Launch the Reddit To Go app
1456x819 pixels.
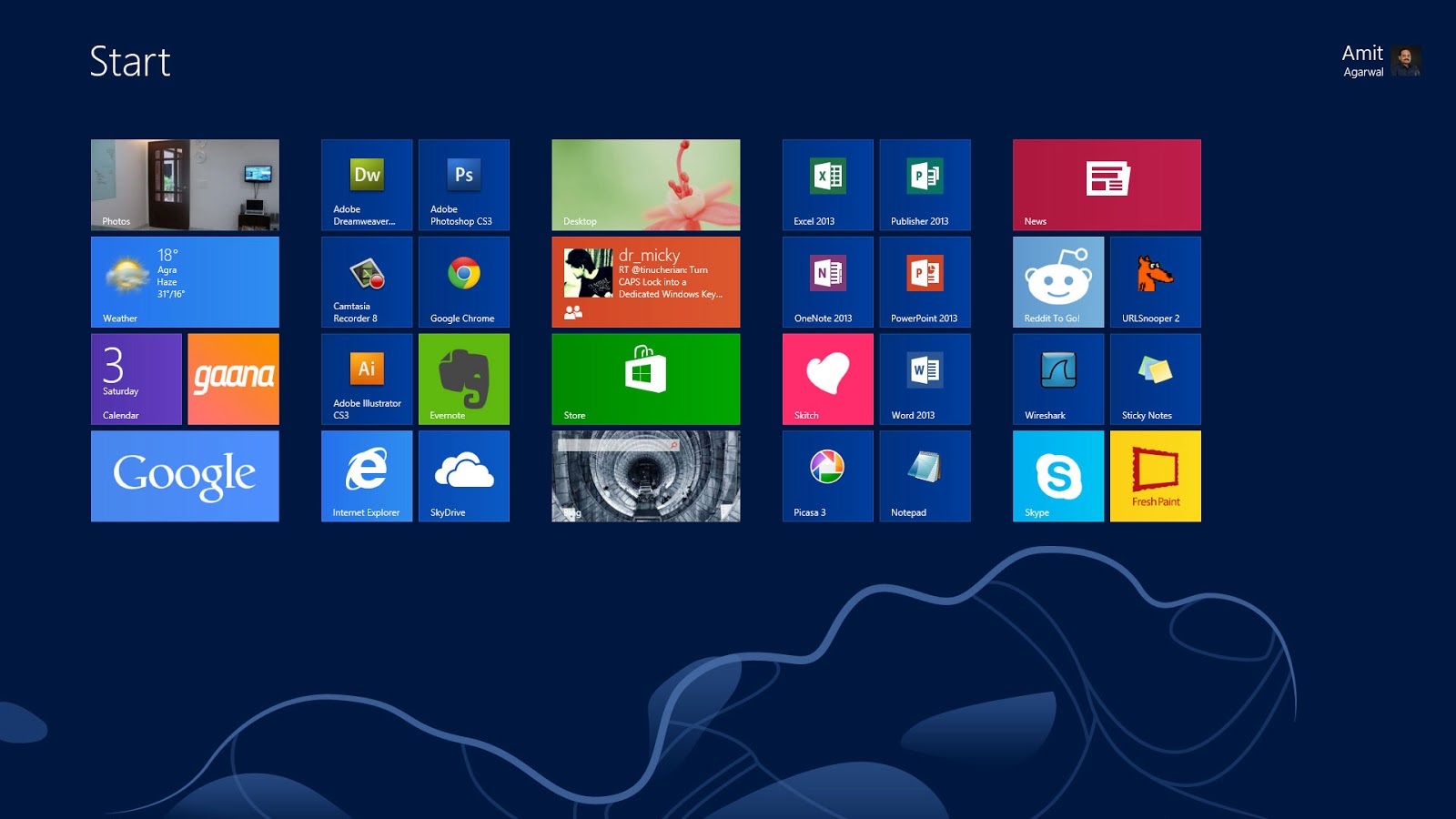point(1058,282)
